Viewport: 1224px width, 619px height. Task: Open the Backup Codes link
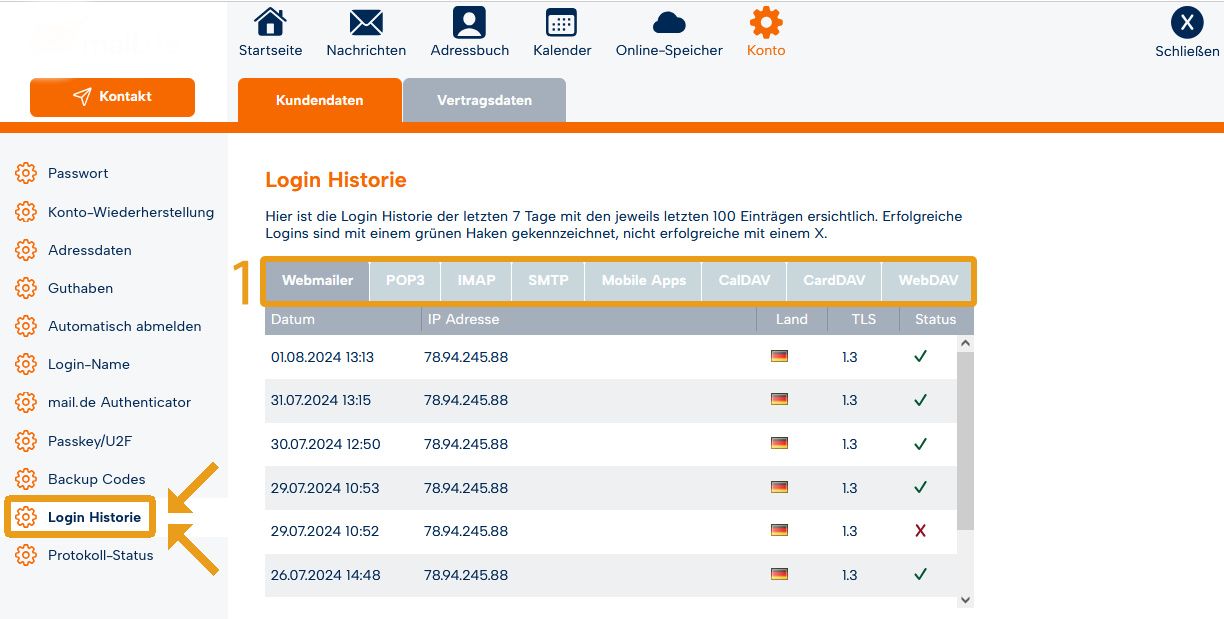point(97,479)
